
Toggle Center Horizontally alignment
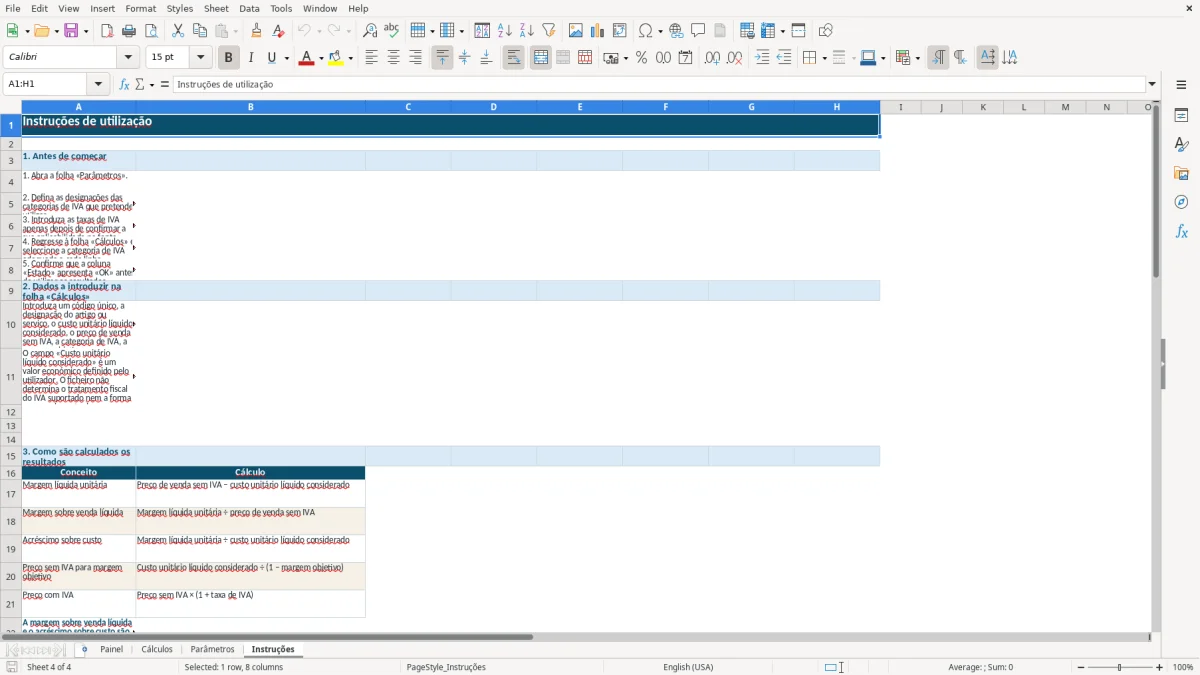tap(393, 58)
